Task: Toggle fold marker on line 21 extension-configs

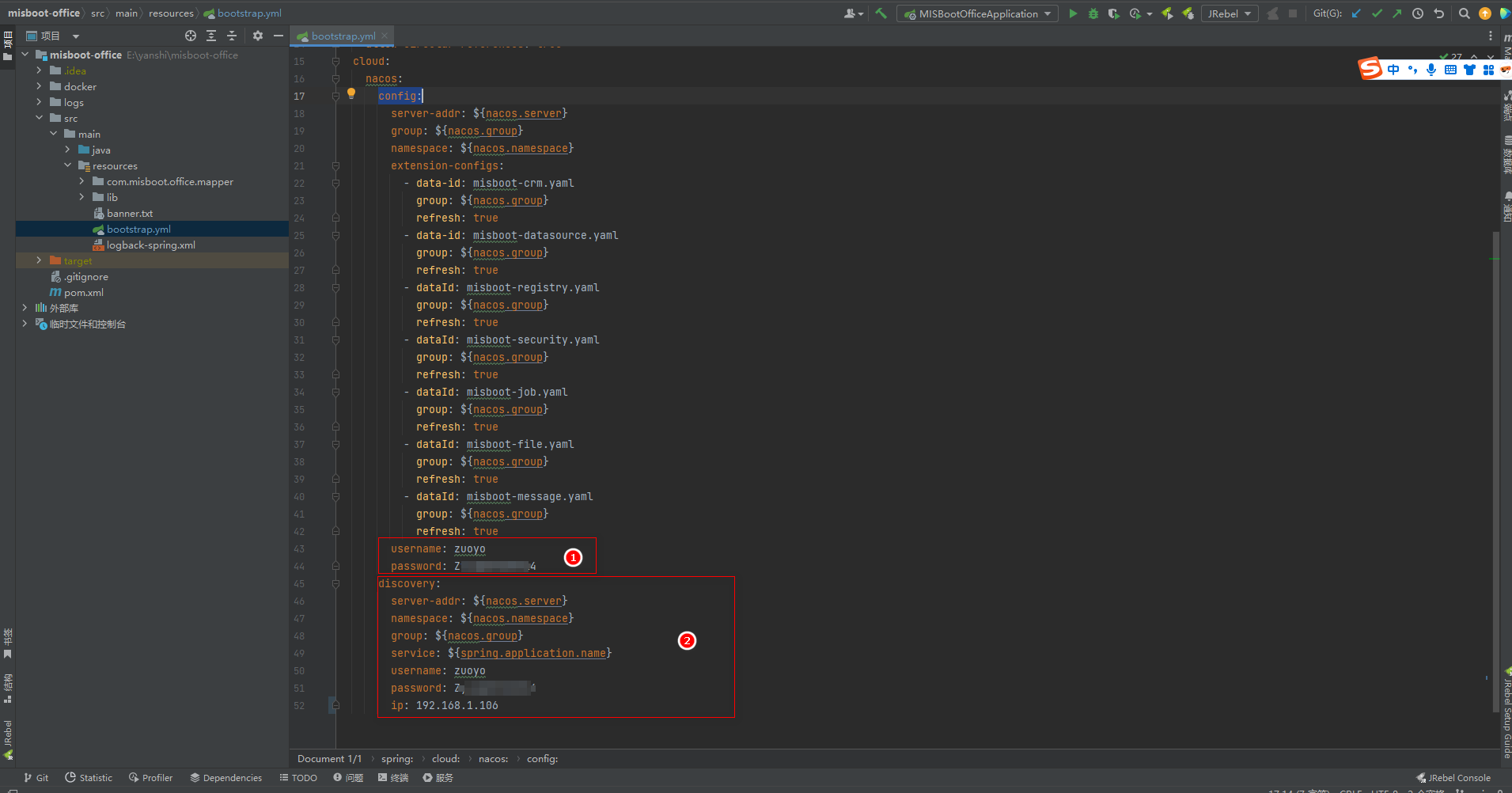Action: point(335,165)
